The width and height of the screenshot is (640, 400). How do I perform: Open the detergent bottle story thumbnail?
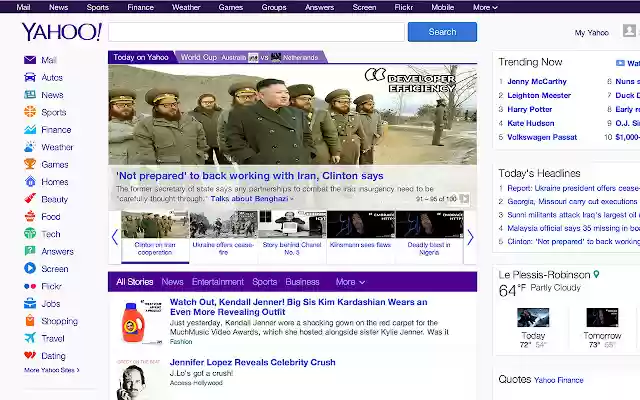pos(139,322)
